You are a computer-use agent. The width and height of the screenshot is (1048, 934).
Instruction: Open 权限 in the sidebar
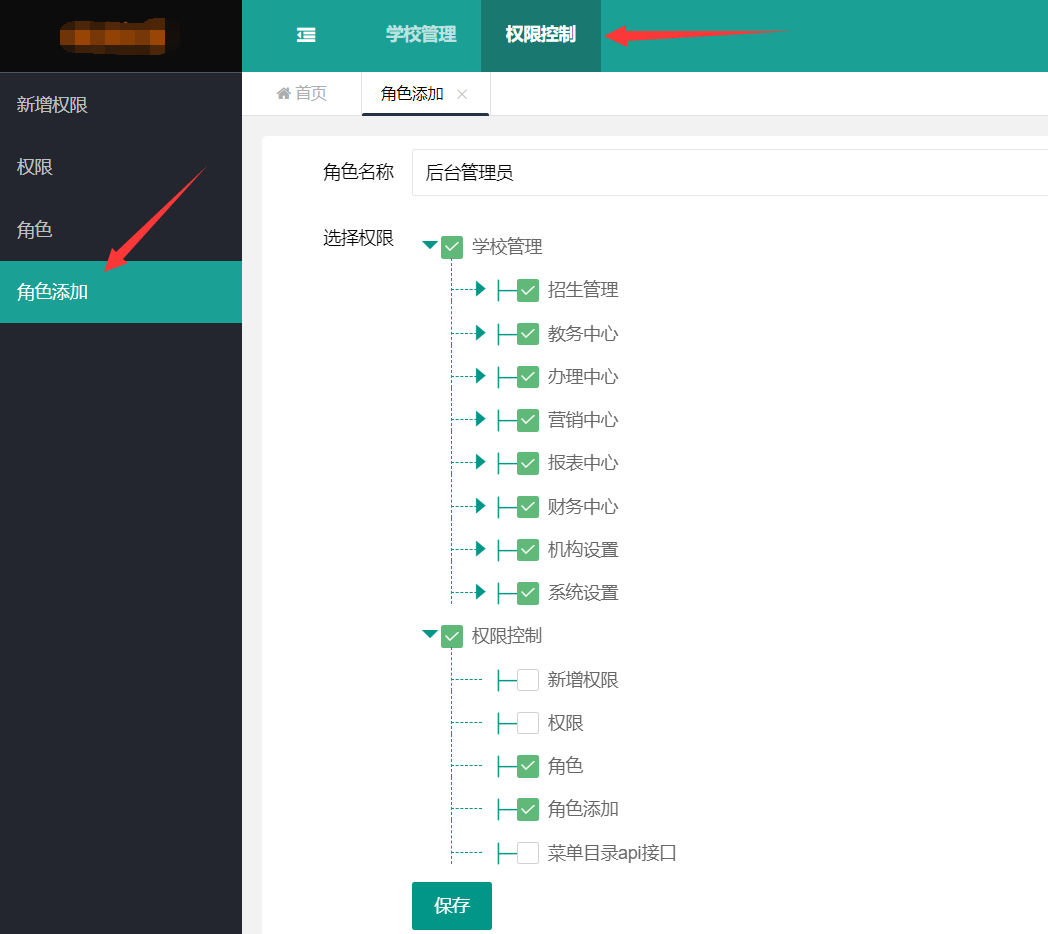pos(121,166)
